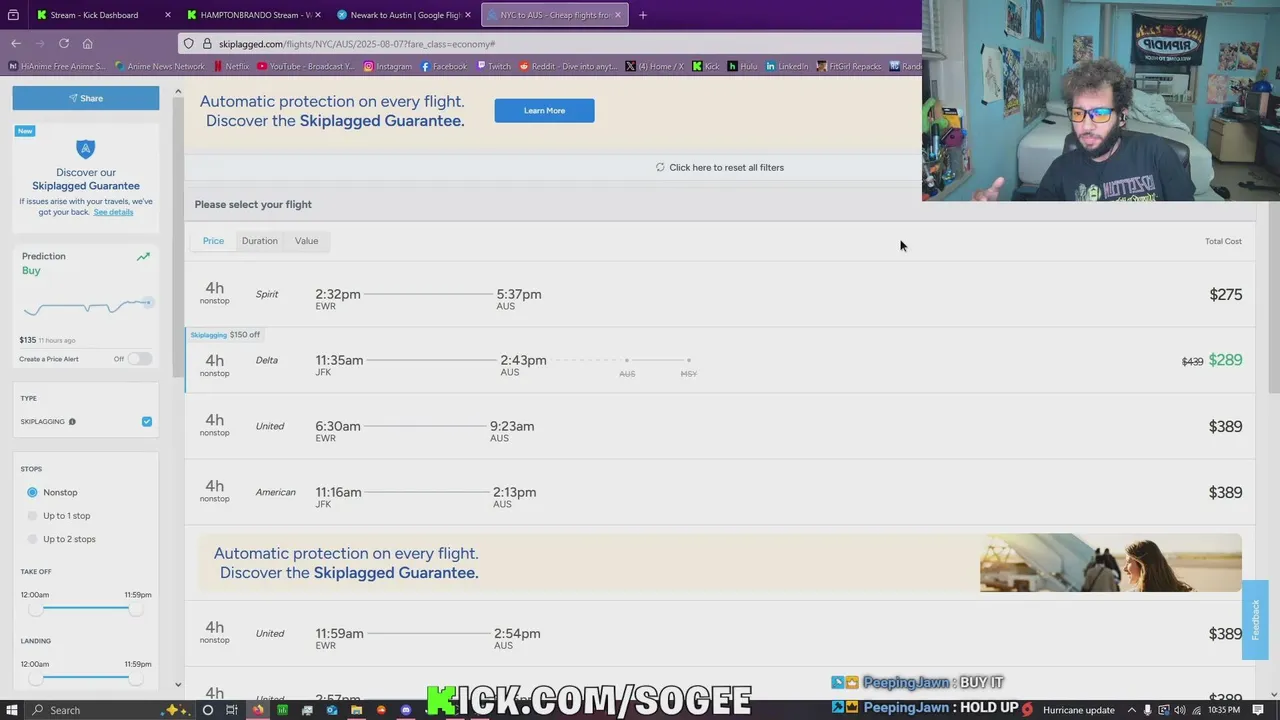The height and width of the screenshot is (720, 1280).
Task: Open the Instagram bookmark
Action: point(387,66)
